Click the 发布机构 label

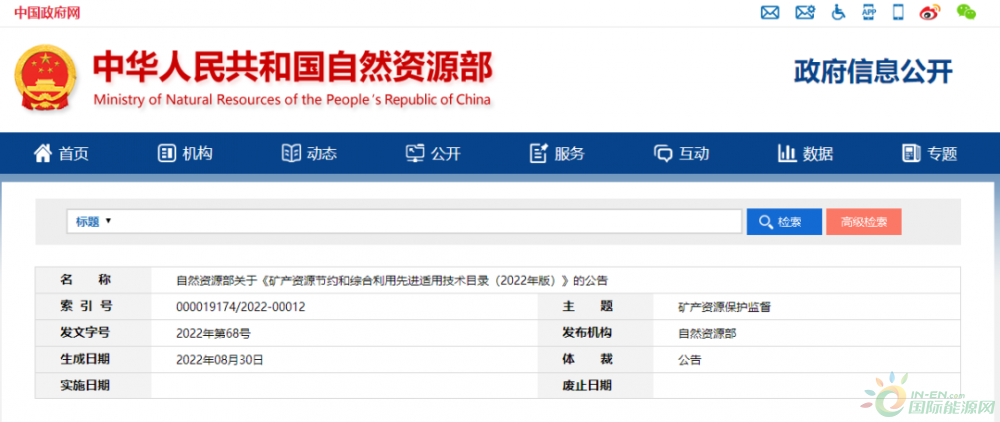point(587,333)
